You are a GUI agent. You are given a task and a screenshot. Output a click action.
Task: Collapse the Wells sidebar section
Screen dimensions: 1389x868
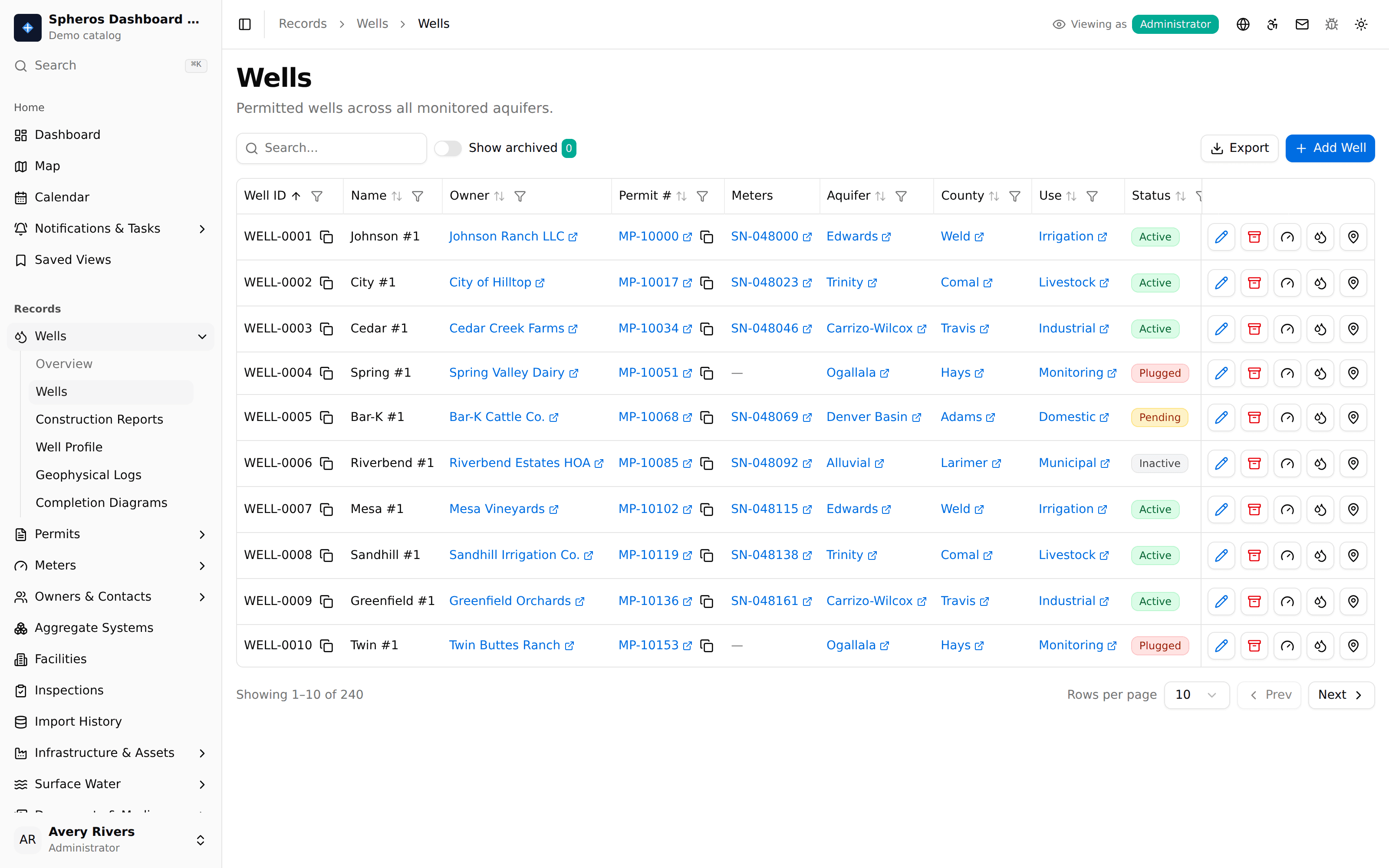tap(111, 336)
